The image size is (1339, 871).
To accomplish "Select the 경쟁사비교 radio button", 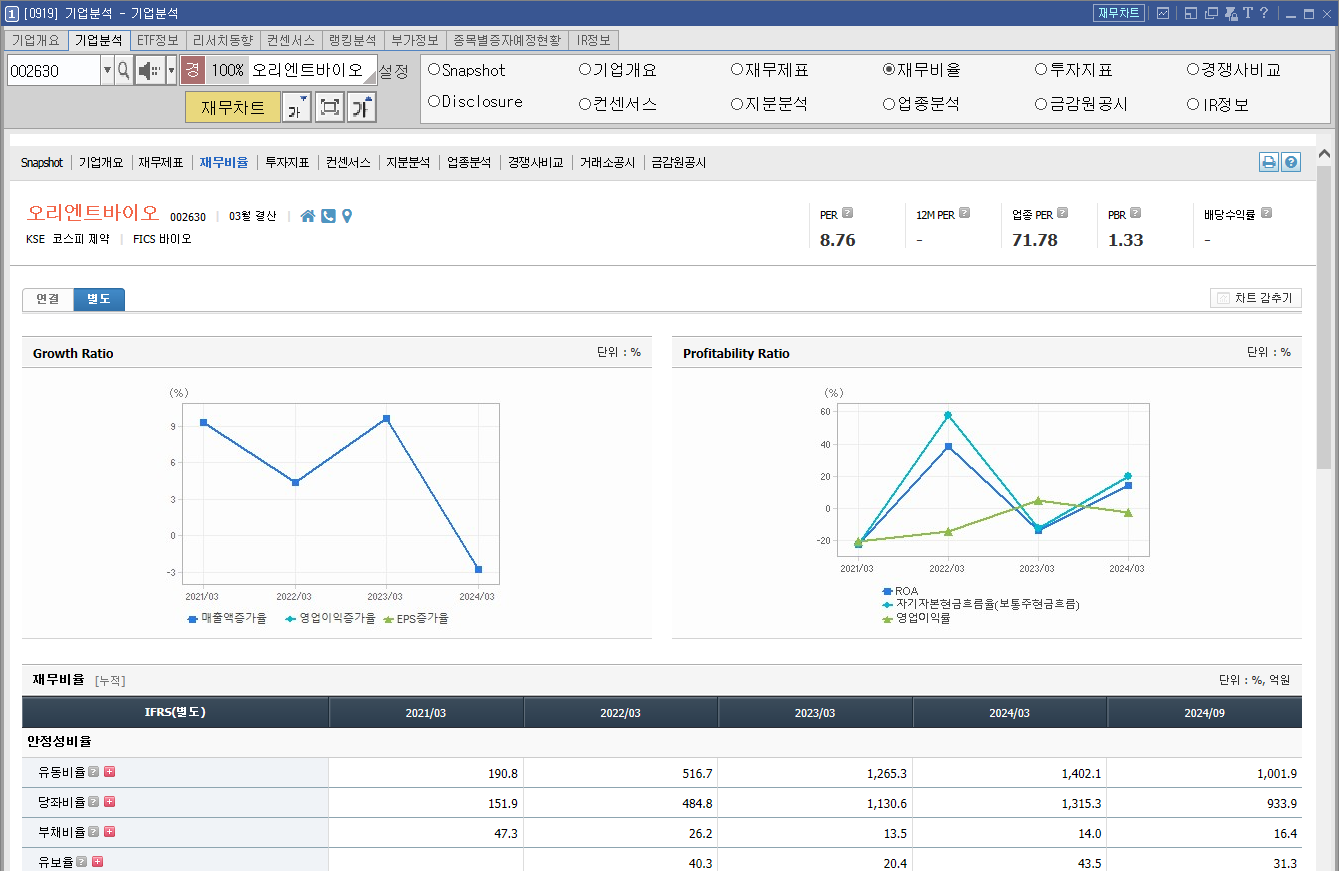I will [1193, 70].
